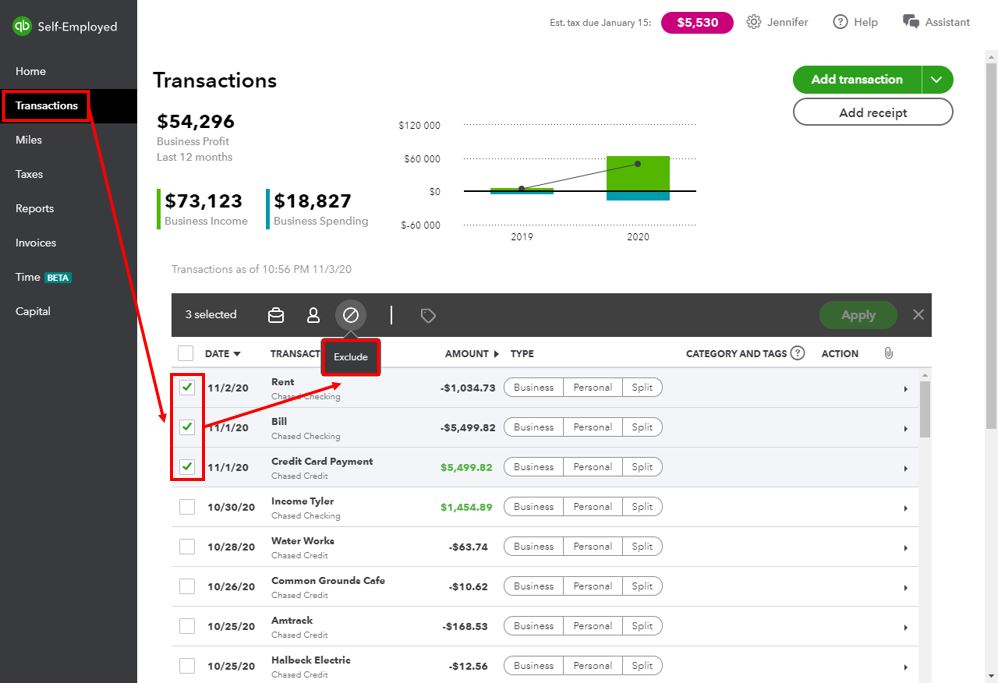This screenshot has width=998, height=683.
Task: Click the tag icon in bulk toolbar
Action: [428, 316]
